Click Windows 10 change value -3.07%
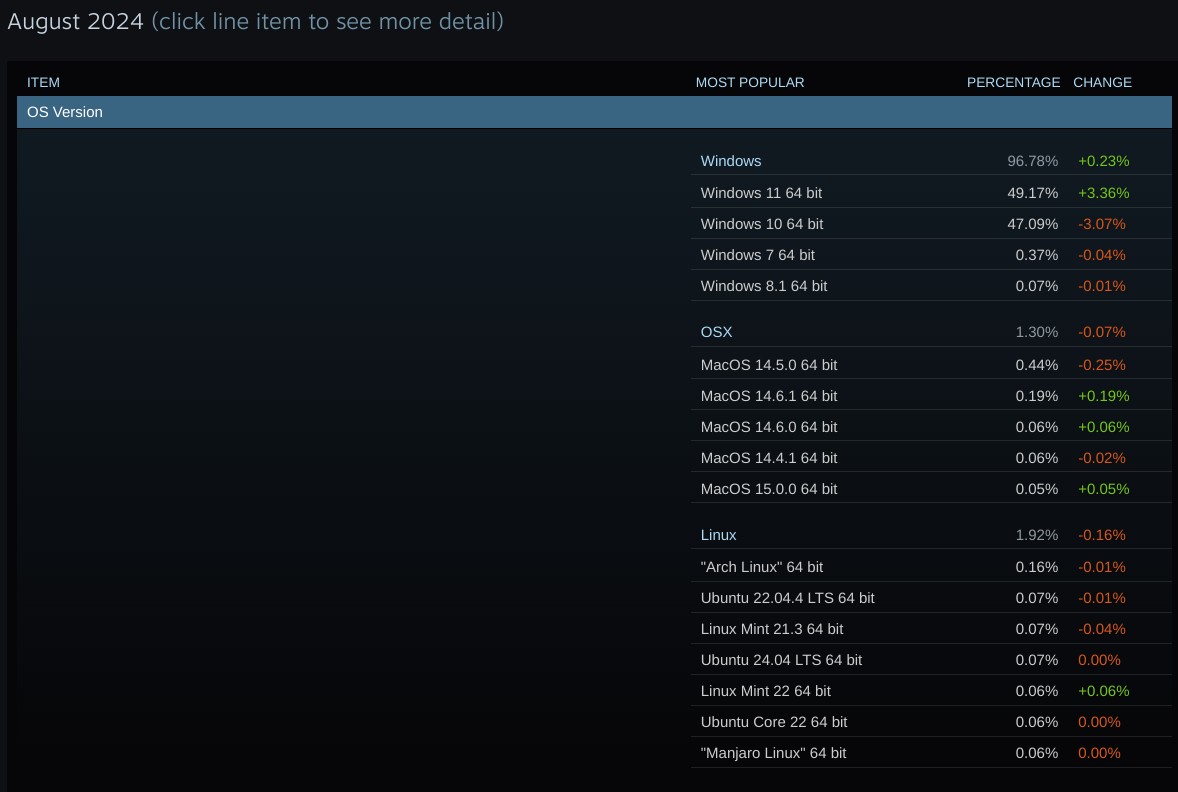Image resolution: width=1178 pixels, height=792 pixels. pos(1101,224)
